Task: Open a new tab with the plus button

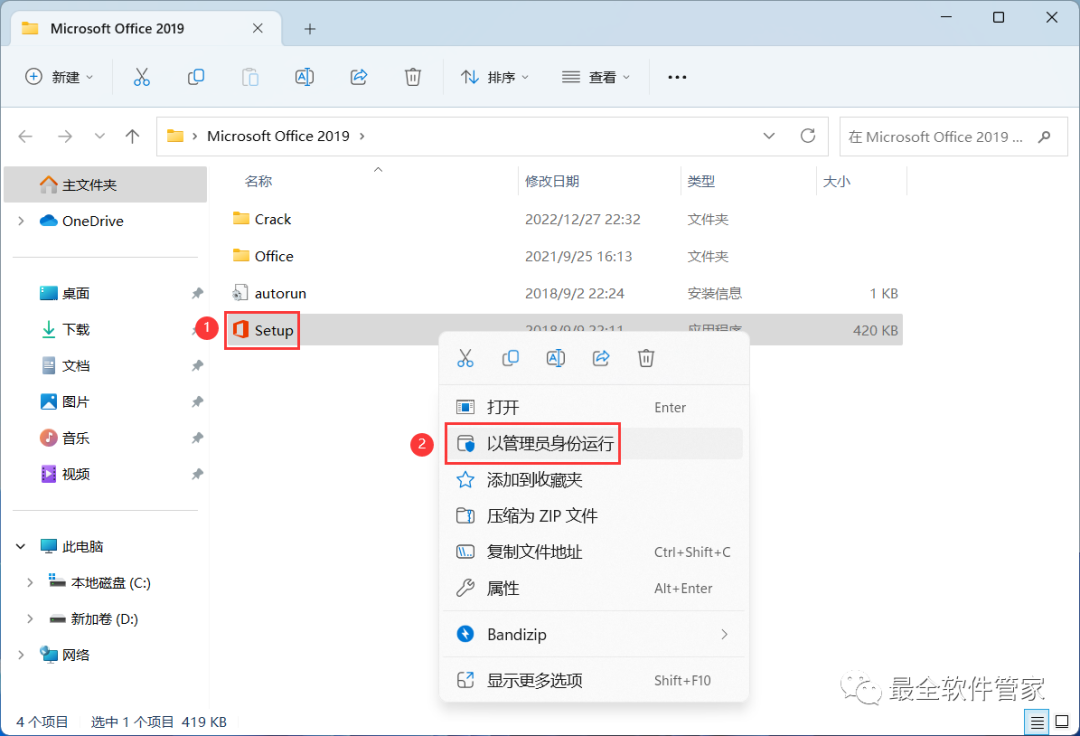Action: point(310,29)
